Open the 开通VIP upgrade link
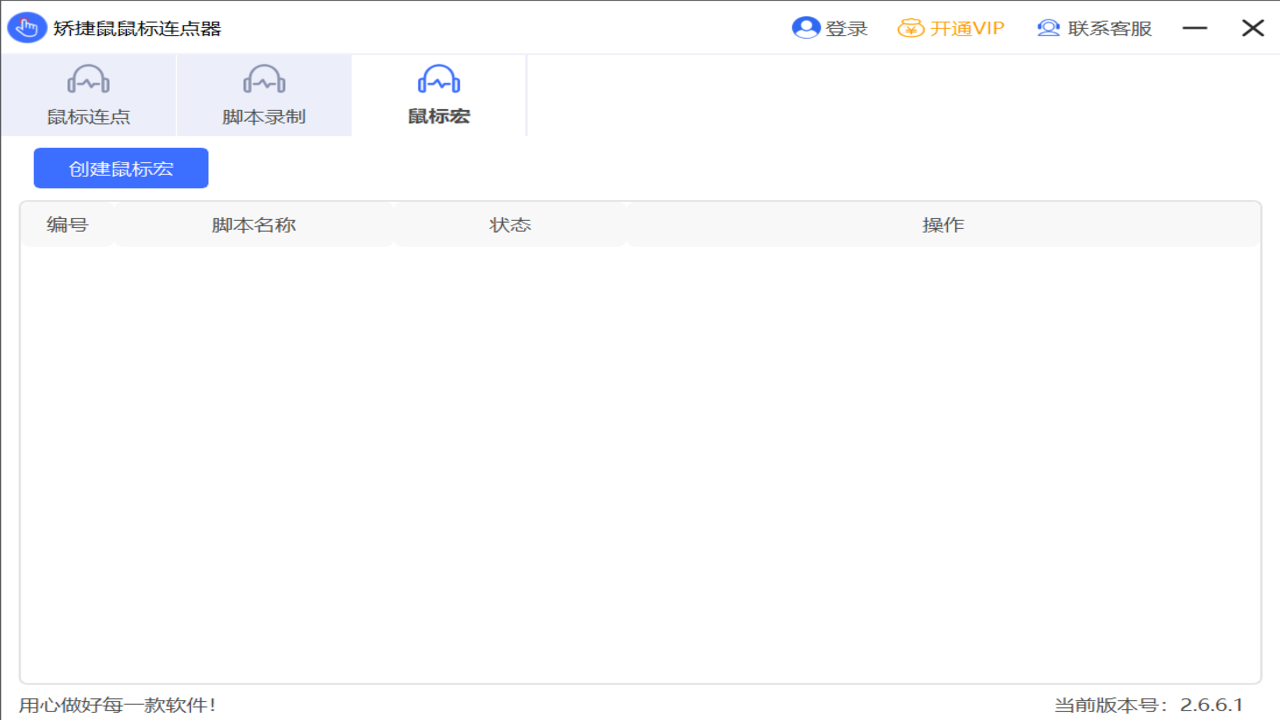 964,28
